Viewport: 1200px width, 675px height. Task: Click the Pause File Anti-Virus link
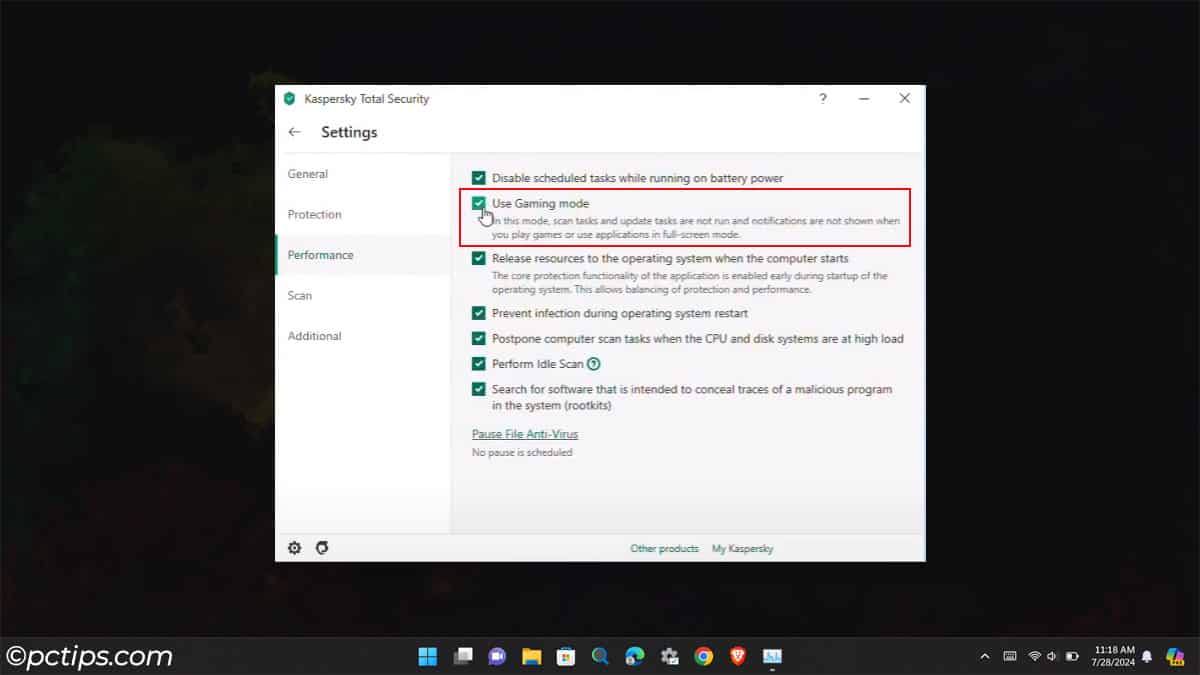[x=525, y=433]
